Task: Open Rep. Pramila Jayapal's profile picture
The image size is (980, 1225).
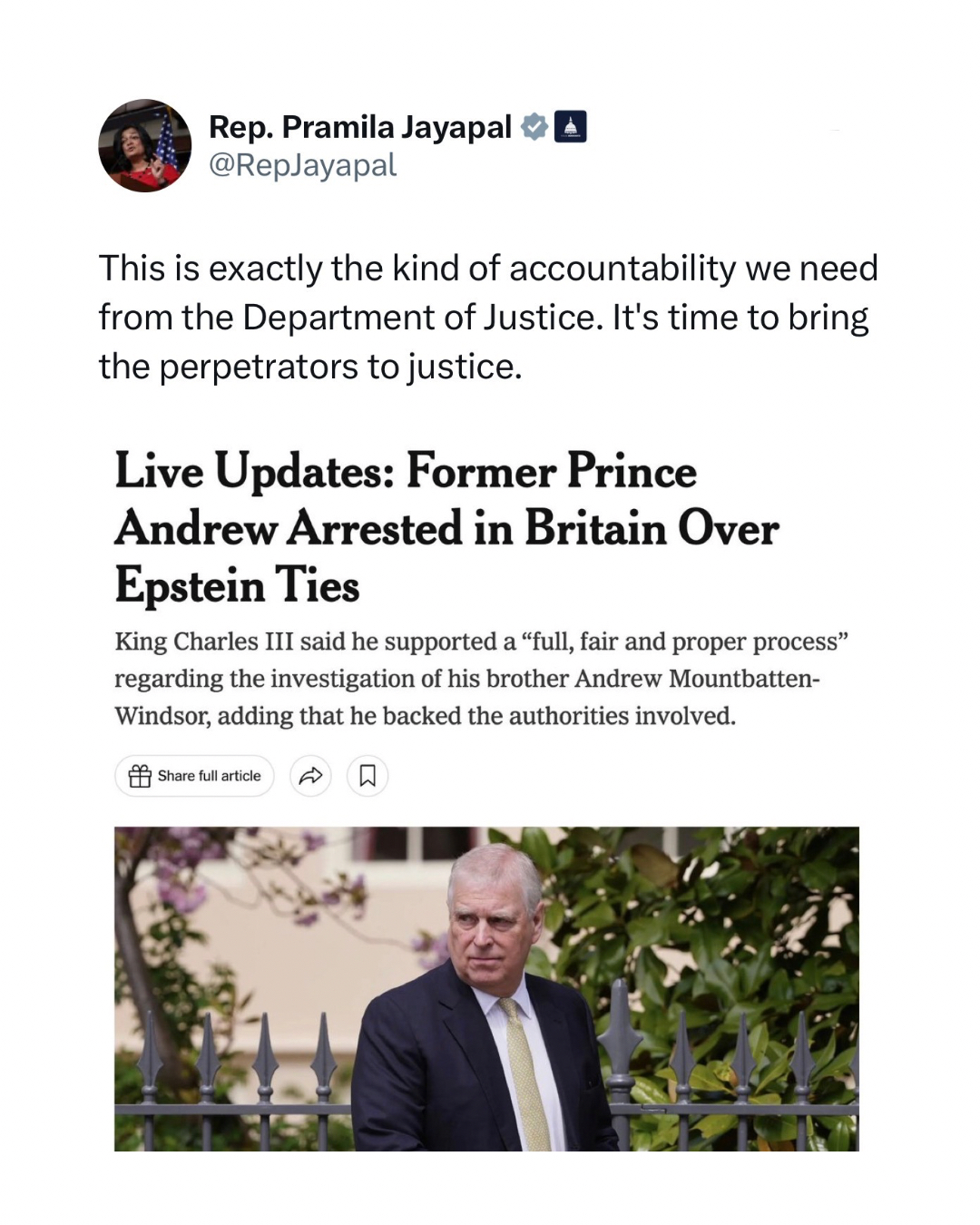Action: [145, 145]
